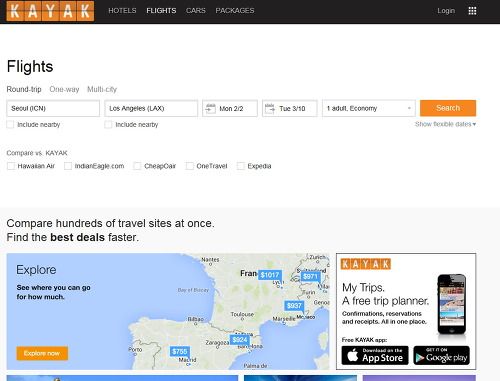Click the KAYAK logo in the header
The width and height of the screenshot is (500, 381).
50,11
